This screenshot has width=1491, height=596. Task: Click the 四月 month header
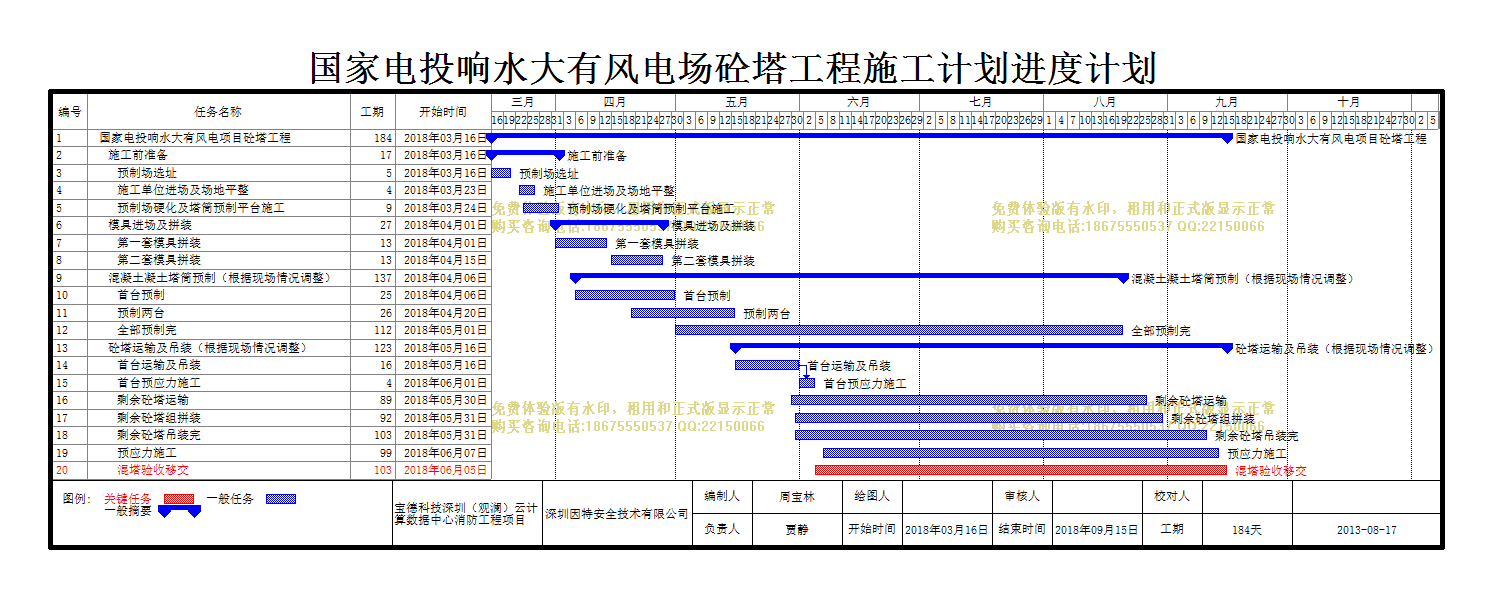615,102
